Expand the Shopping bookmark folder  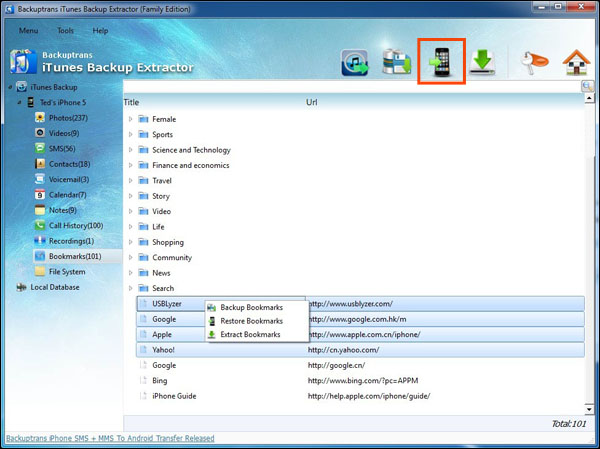tap(130, 242)
